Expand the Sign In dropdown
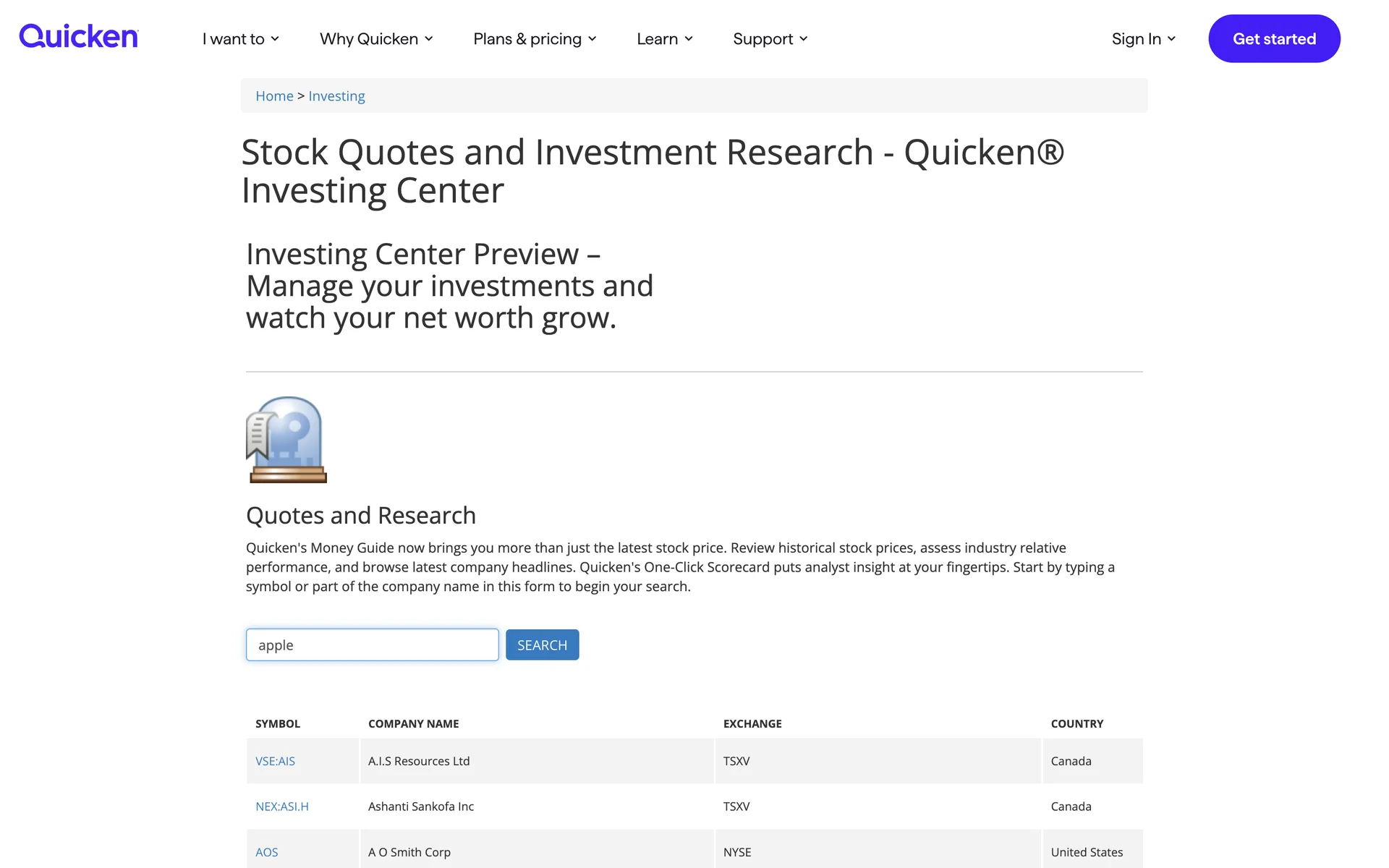The image size is (1389, 868). pyautogui.click(x=1143, y=39)
